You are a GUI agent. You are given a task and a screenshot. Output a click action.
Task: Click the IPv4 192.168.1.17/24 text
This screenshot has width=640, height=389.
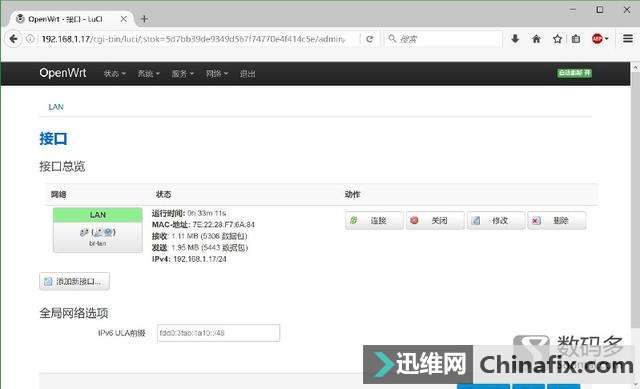click(x=189, y=259)
